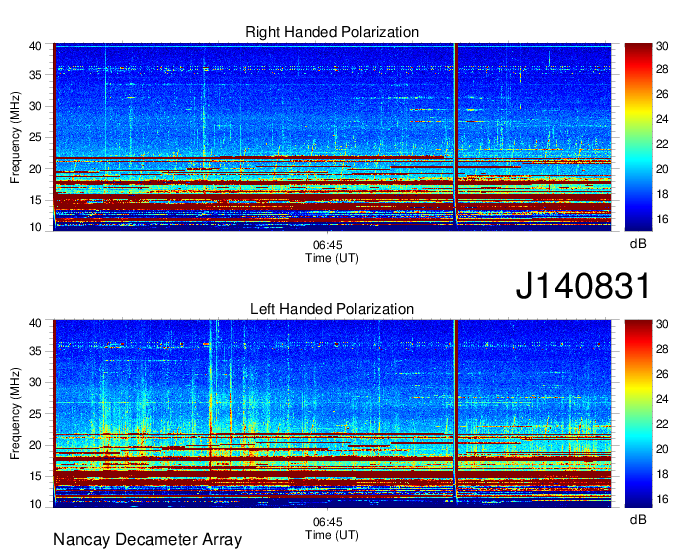680x552 pixels.
Task: Click the Right Handed Polarization spectrogram image
Action: point(332,137)
